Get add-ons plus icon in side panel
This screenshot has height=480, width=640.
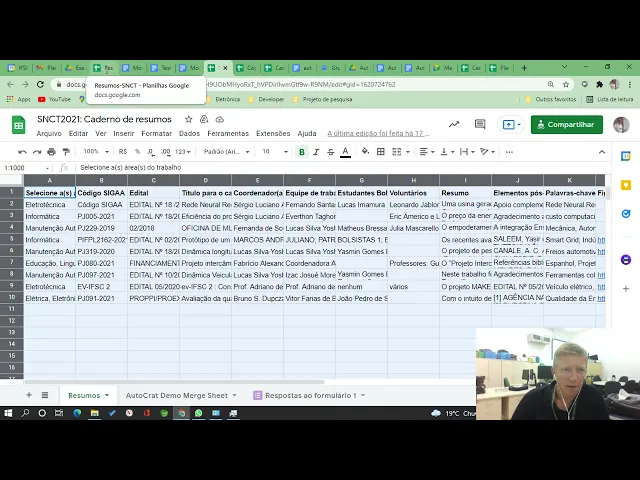[x=626, y=289]
